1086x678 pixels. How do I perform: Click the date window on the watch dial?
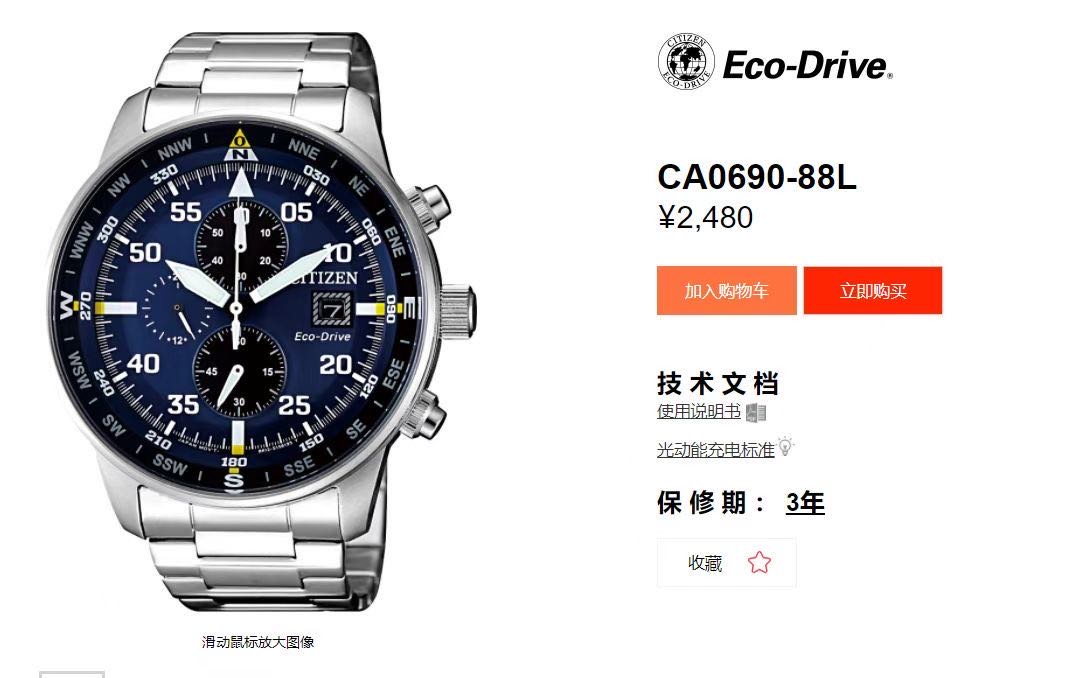coord(333,308)
